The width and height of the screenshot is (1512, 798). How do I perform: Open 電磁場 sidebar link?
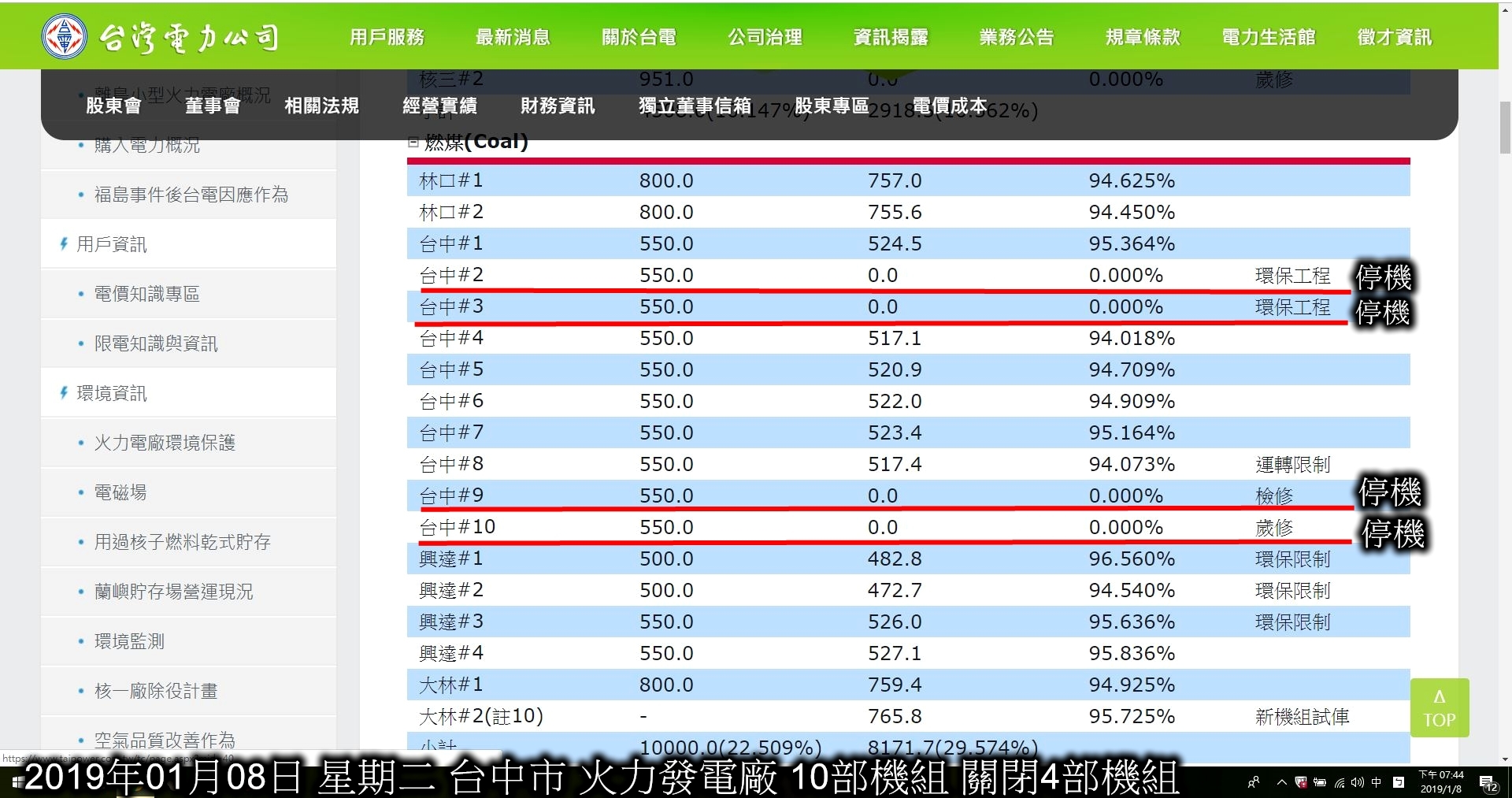[x=120, y=492]
